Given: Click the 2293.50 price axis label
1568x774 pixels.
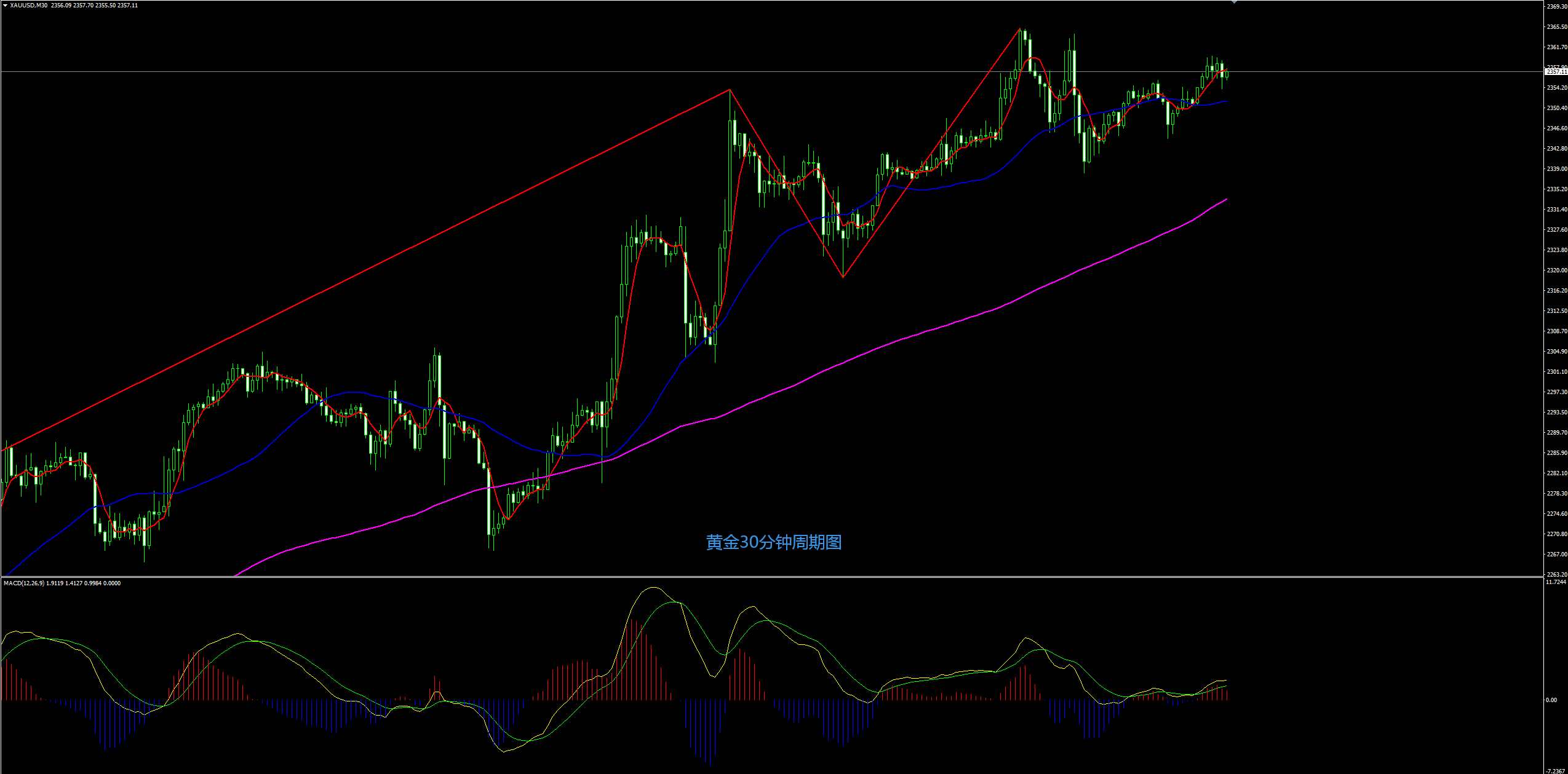Looking at the screenshot, I should click(x=1556, y=413).
